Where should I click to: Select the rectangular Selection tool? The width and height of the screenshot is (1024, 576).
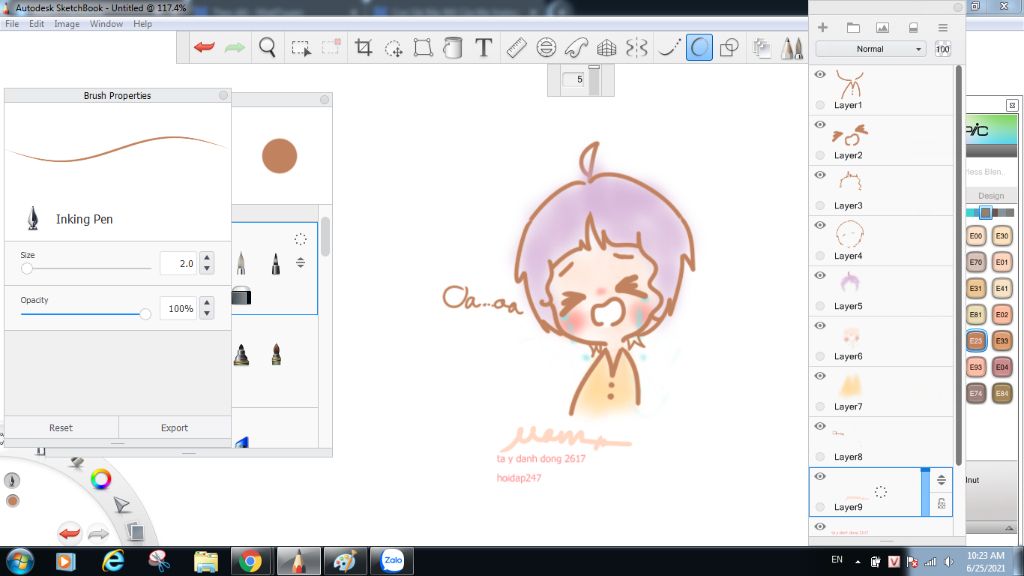click(301, 48)
